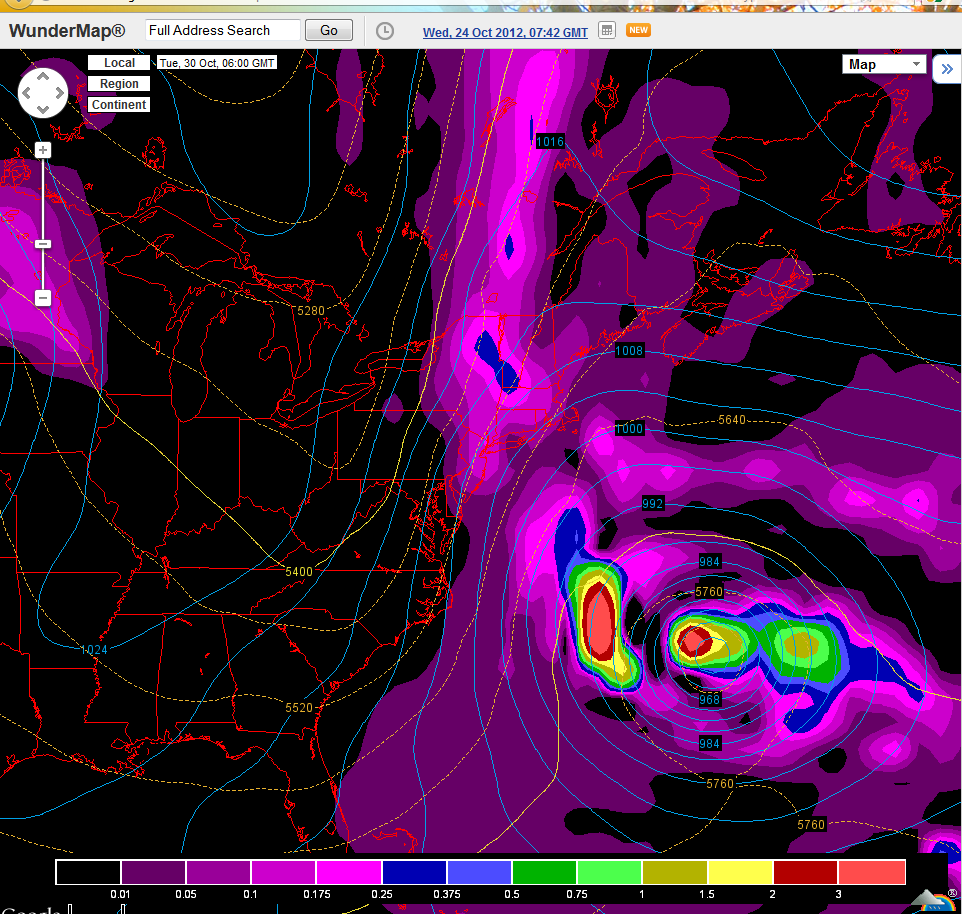Viewport: 962px width, 914px height.
Task: Click the orange NEW badge
Action: pos(638,30)
